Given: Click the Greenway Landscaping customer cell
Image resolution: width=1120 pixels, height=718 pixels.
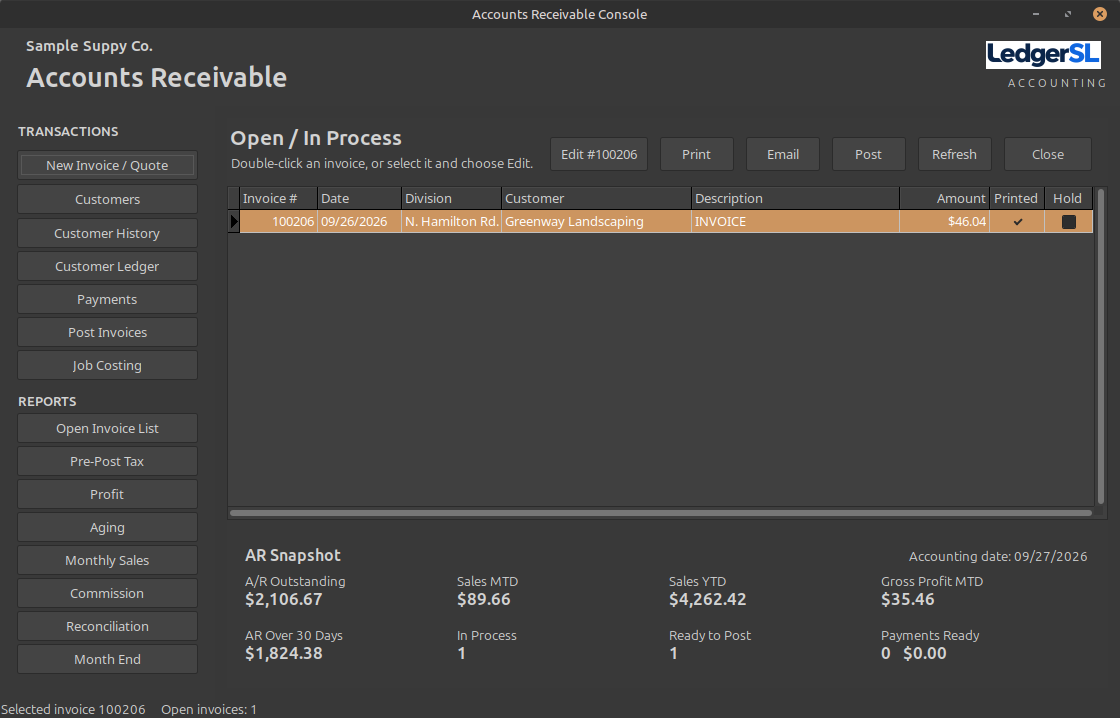Looking at the screenshot, I should pos(596,221).
